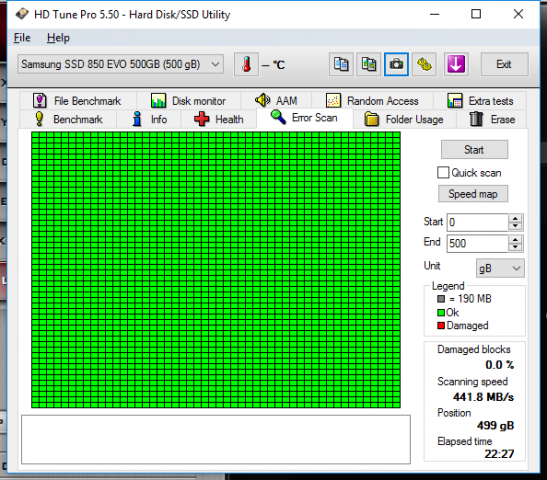This screenshot has width=547, height=480.
Task: Click the green Ok legend swatch
Action: [441, 313]
